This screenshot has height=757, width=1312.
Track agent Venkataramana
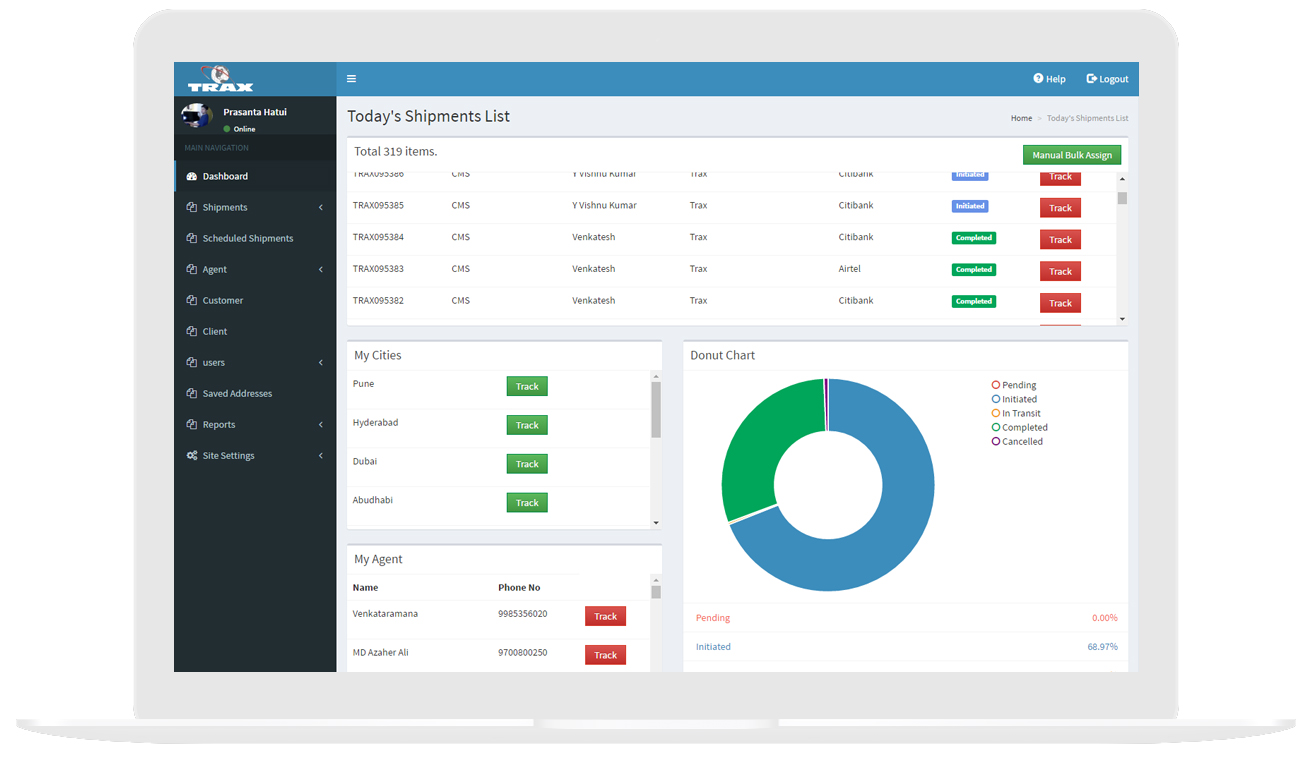click(x=605, y=616)
